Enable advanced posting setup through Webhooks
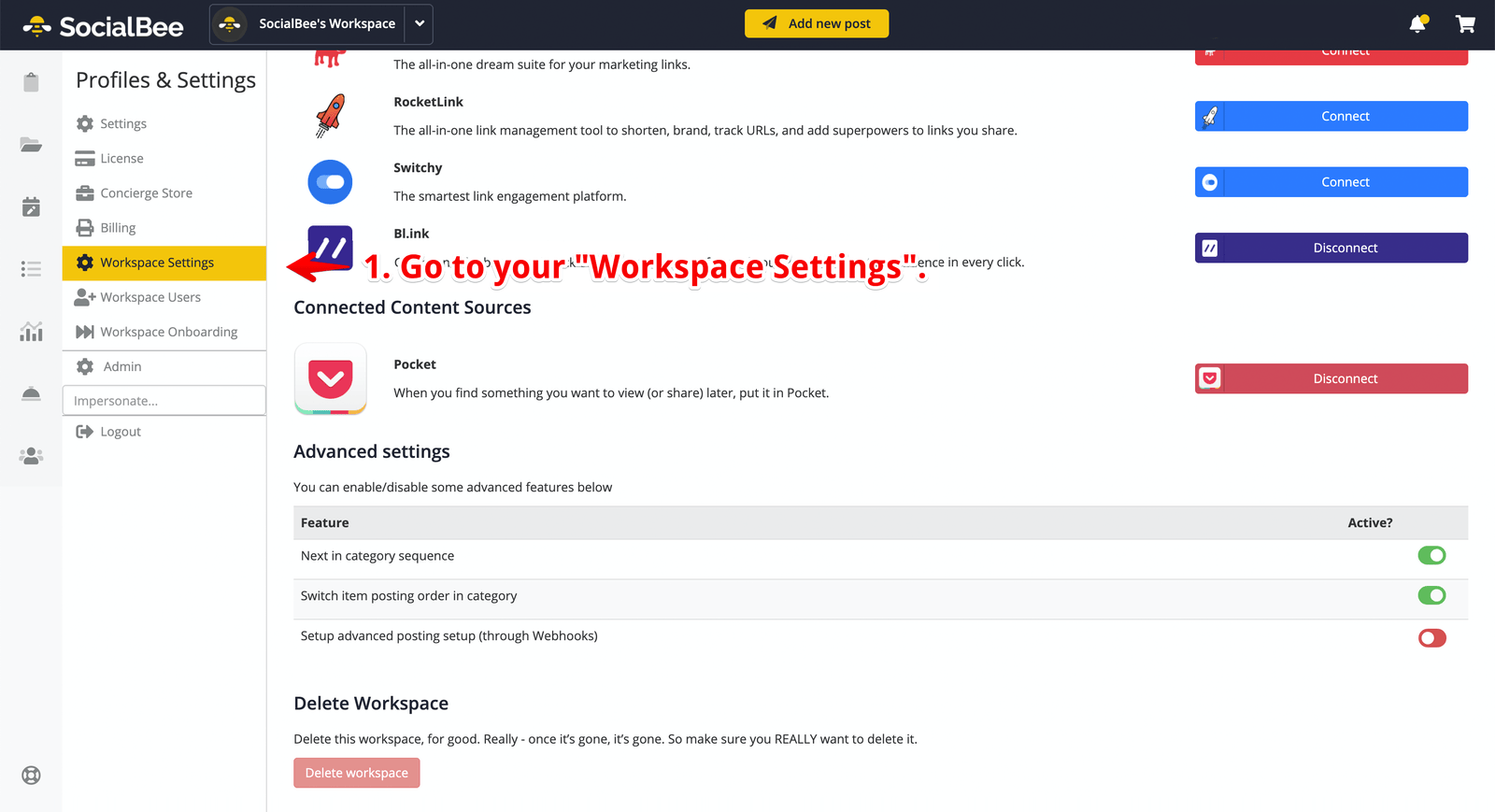 tap(1431, 638)
